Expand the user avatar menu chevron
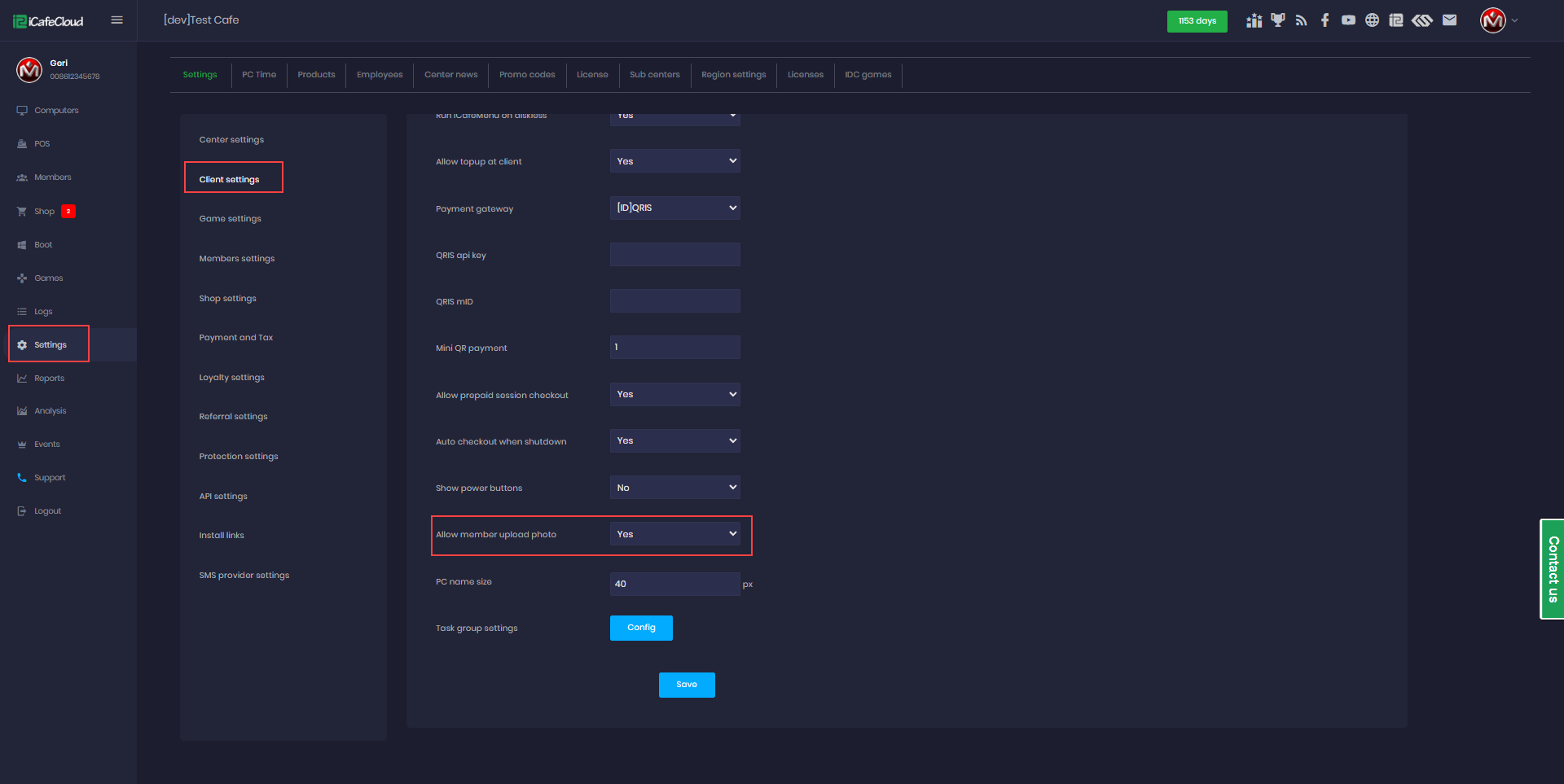The image size is (1564, 784). (1514, 20)
